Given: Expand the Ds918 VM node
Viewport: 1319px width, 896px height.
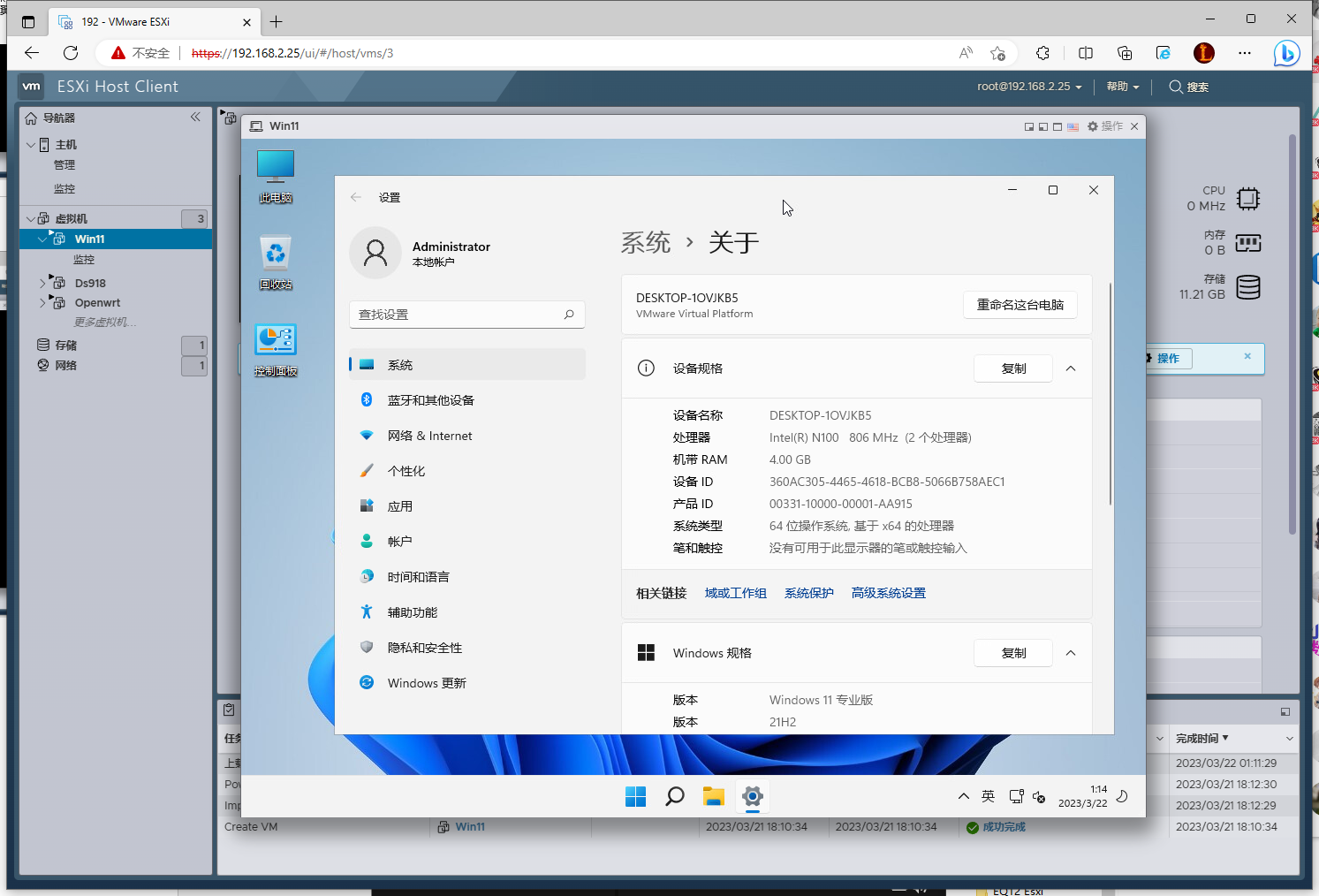Looking at the screenshot, I should 42,284.
